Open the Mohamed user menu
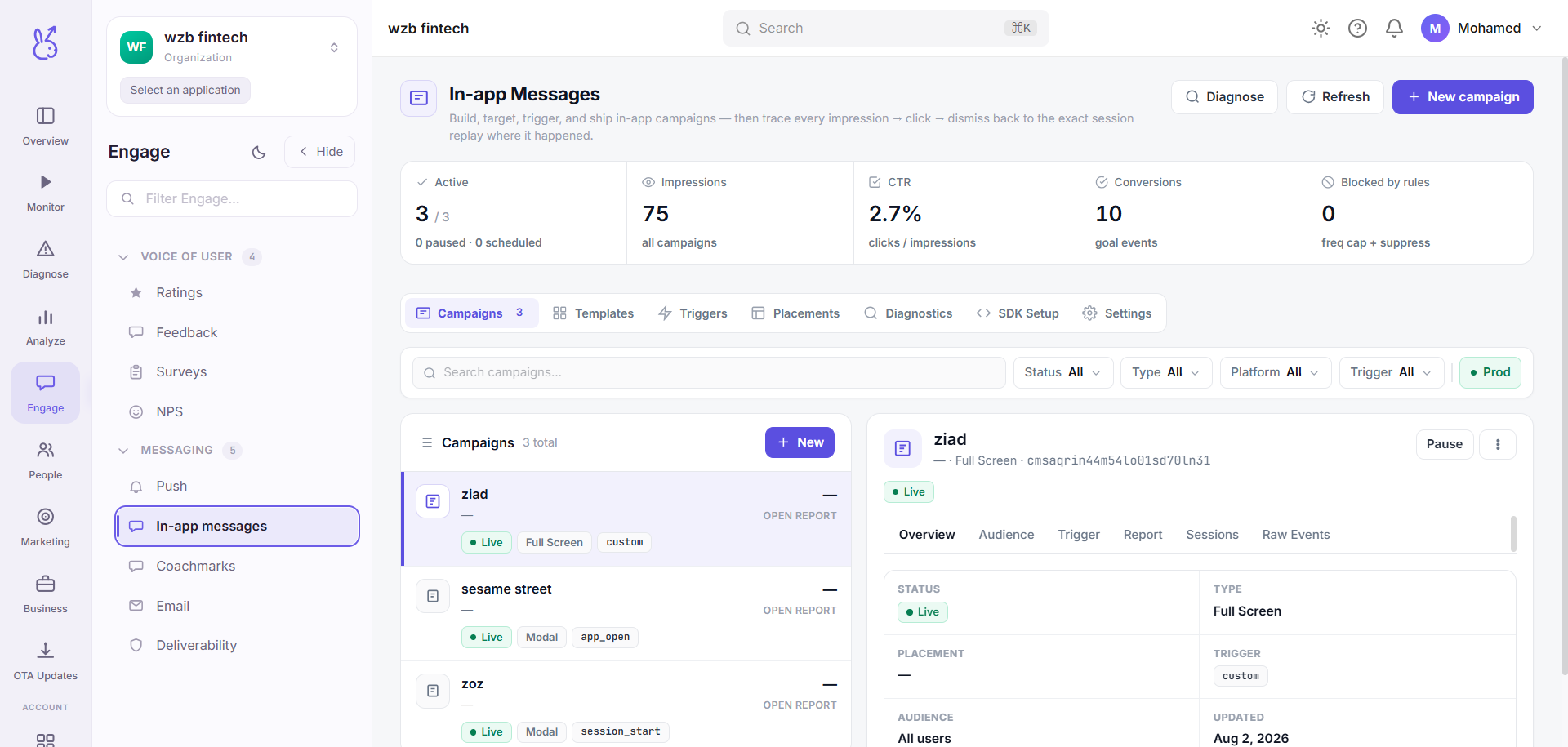Screen dimensions: 1568x747 tap(1481, 29)
